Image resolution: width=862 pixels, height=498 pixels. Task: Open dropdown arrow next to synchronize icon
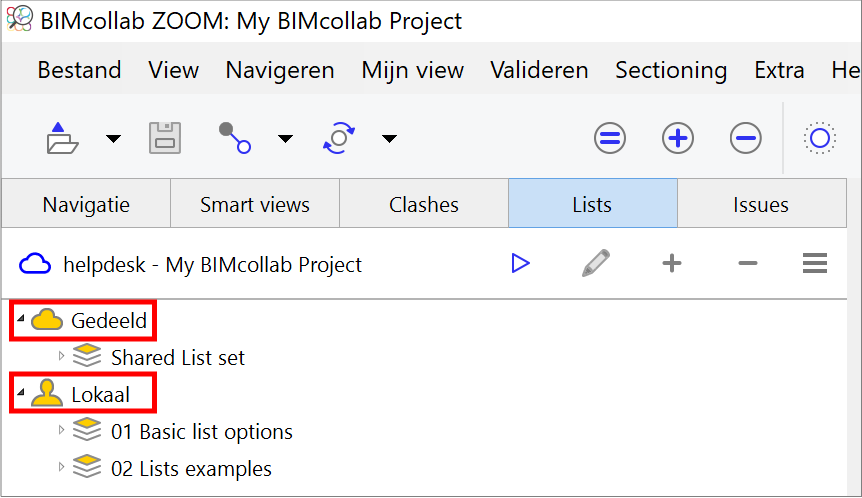click(389, 139)
